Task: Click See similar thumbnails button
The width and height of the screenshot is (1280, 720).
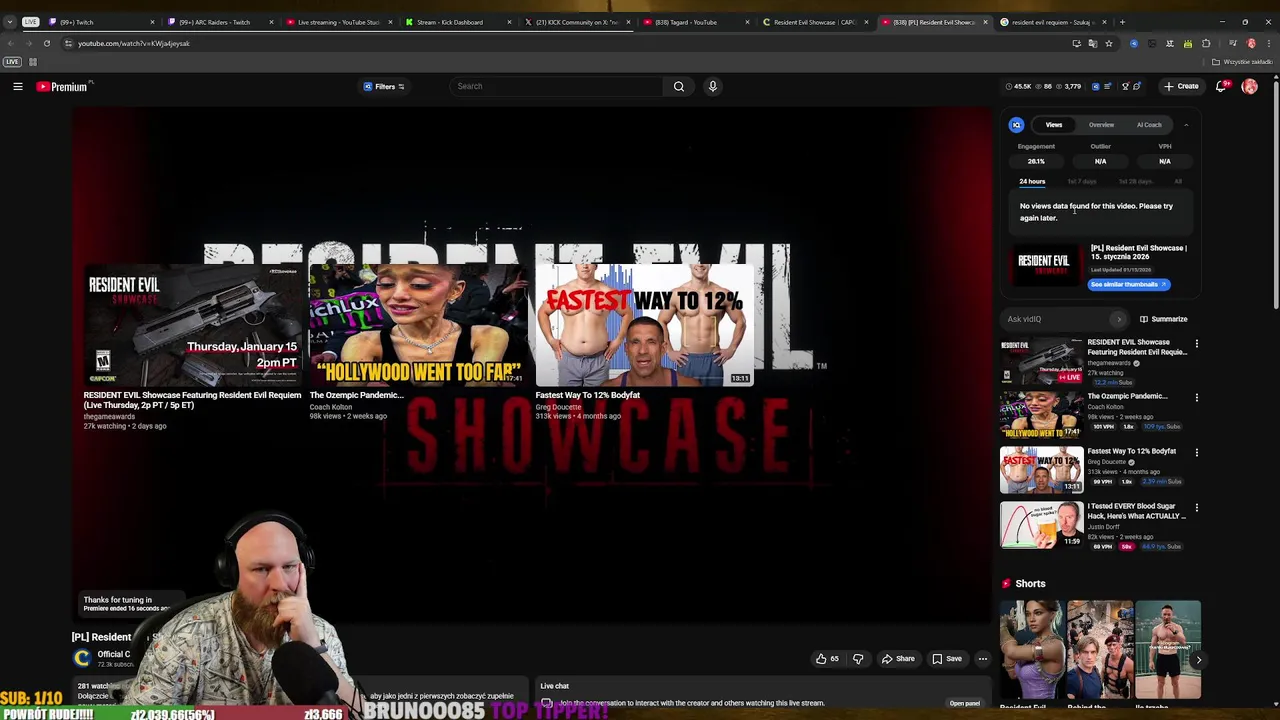Action: click(1129, 285)
